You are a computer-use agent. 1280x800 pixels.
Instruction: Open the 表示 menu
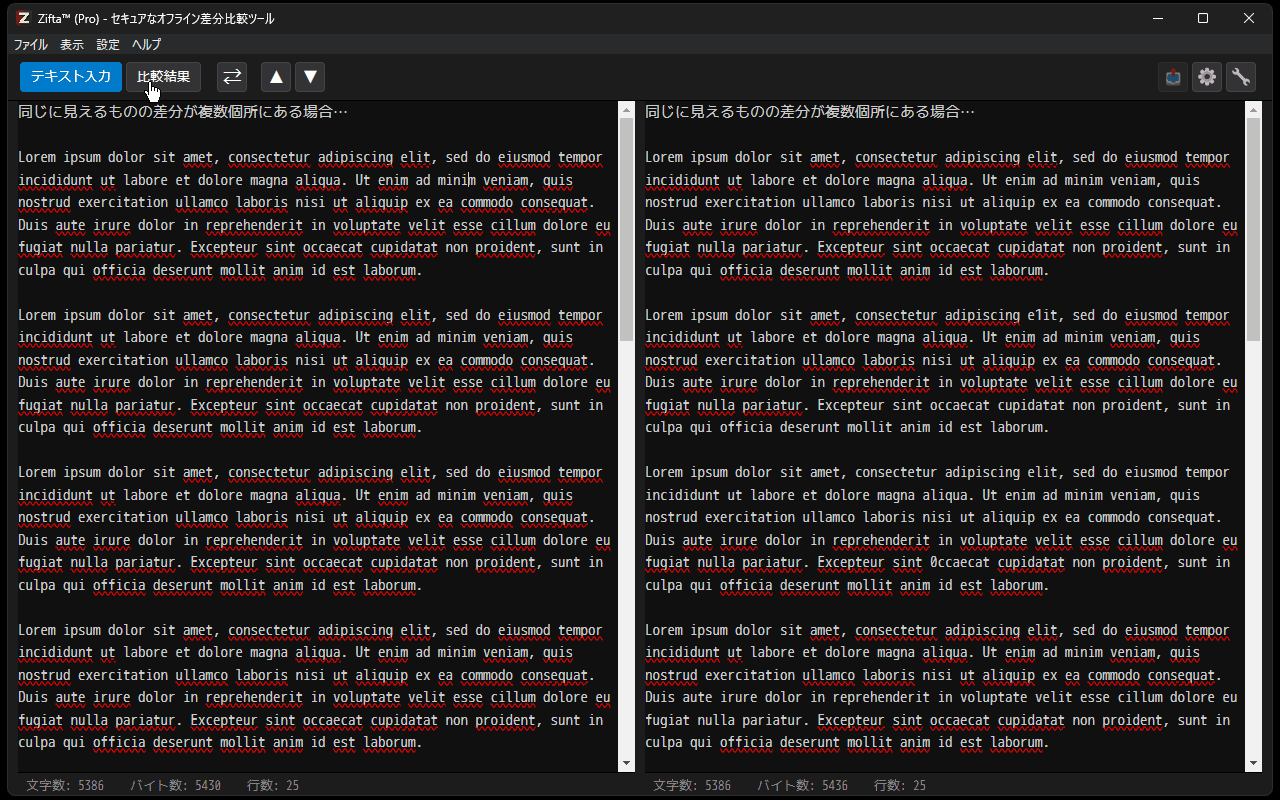(x=72, y=45)
